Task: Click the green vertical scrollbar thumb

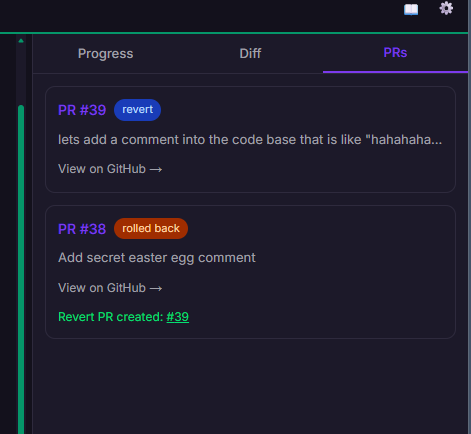Action: (21, 269)
